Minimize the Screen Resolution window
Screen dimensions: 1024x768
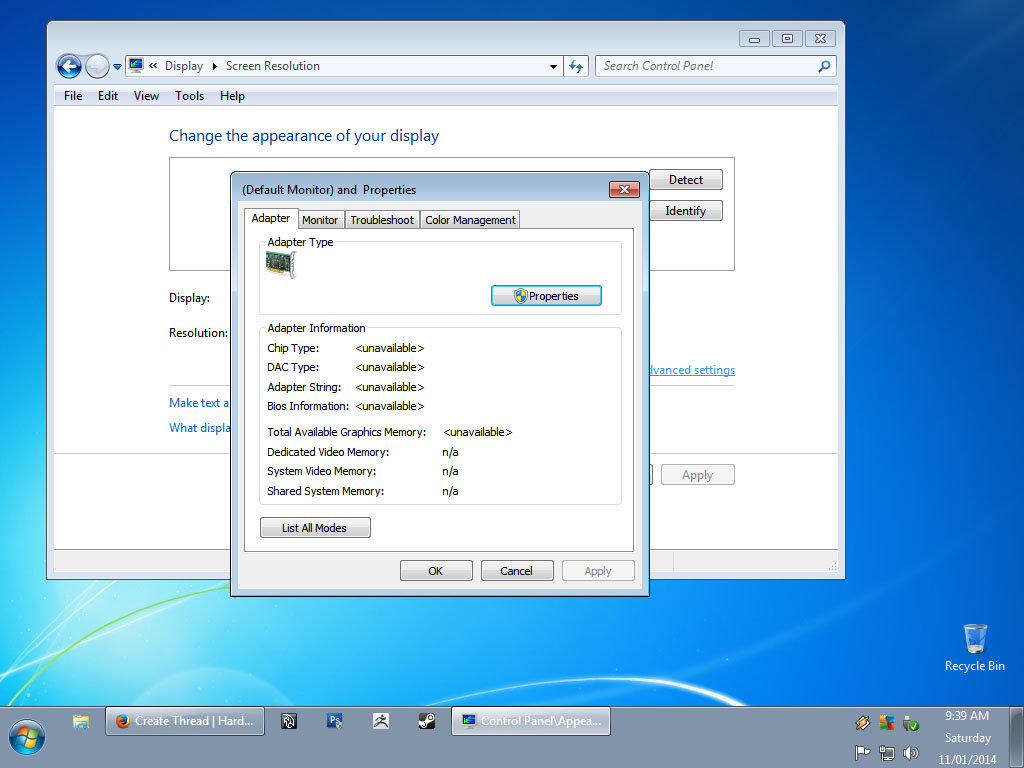point(754,39)
